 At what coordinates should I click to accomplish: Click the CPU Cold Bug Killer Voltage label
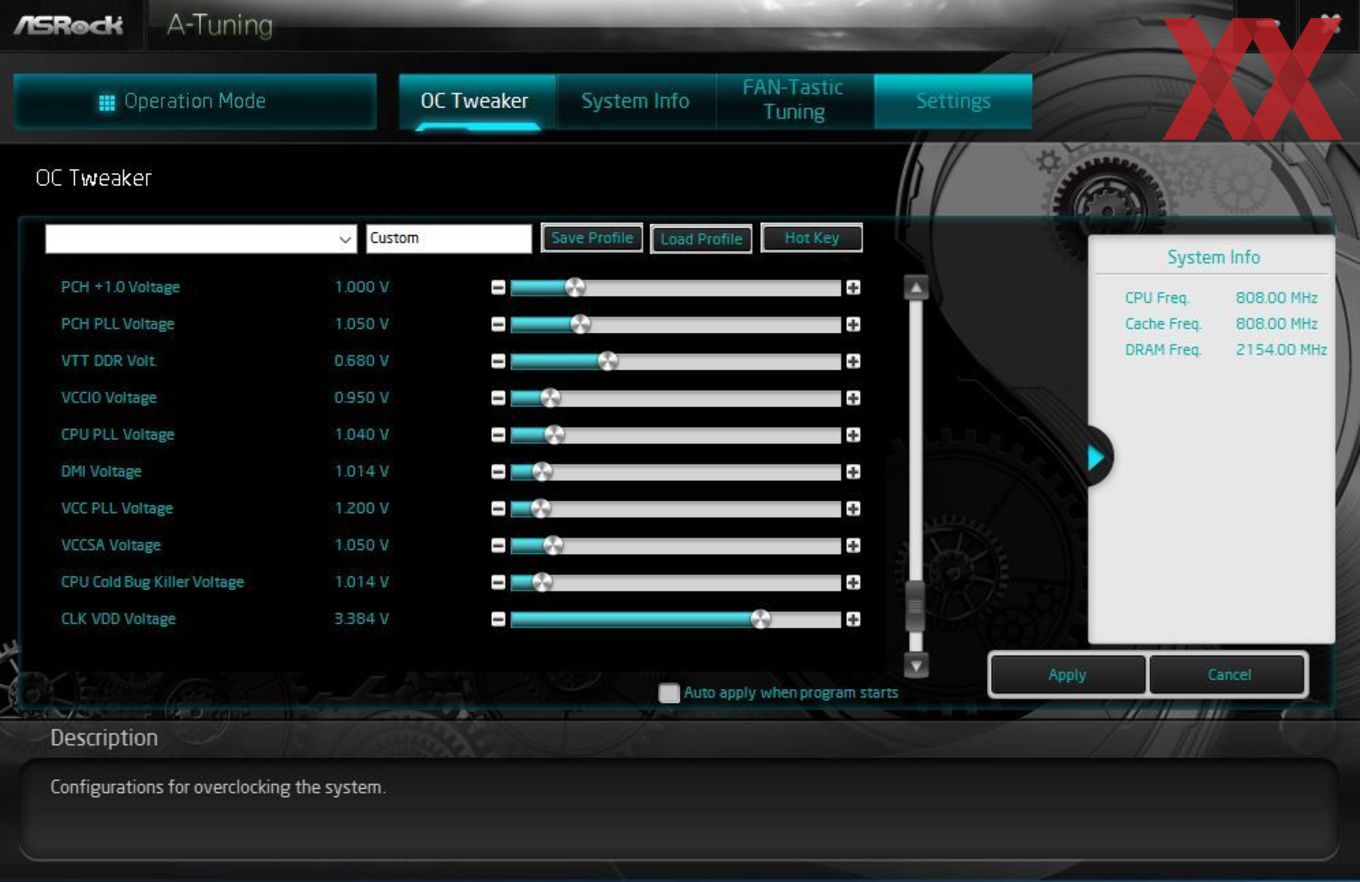[152, 582]
